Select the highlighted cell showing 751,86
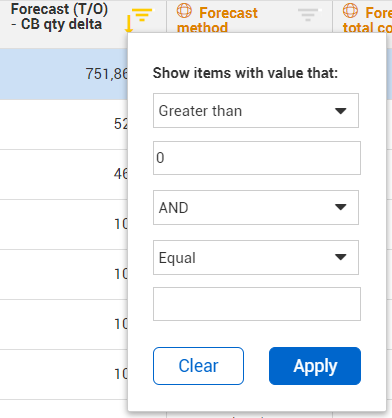 point(64,74)
